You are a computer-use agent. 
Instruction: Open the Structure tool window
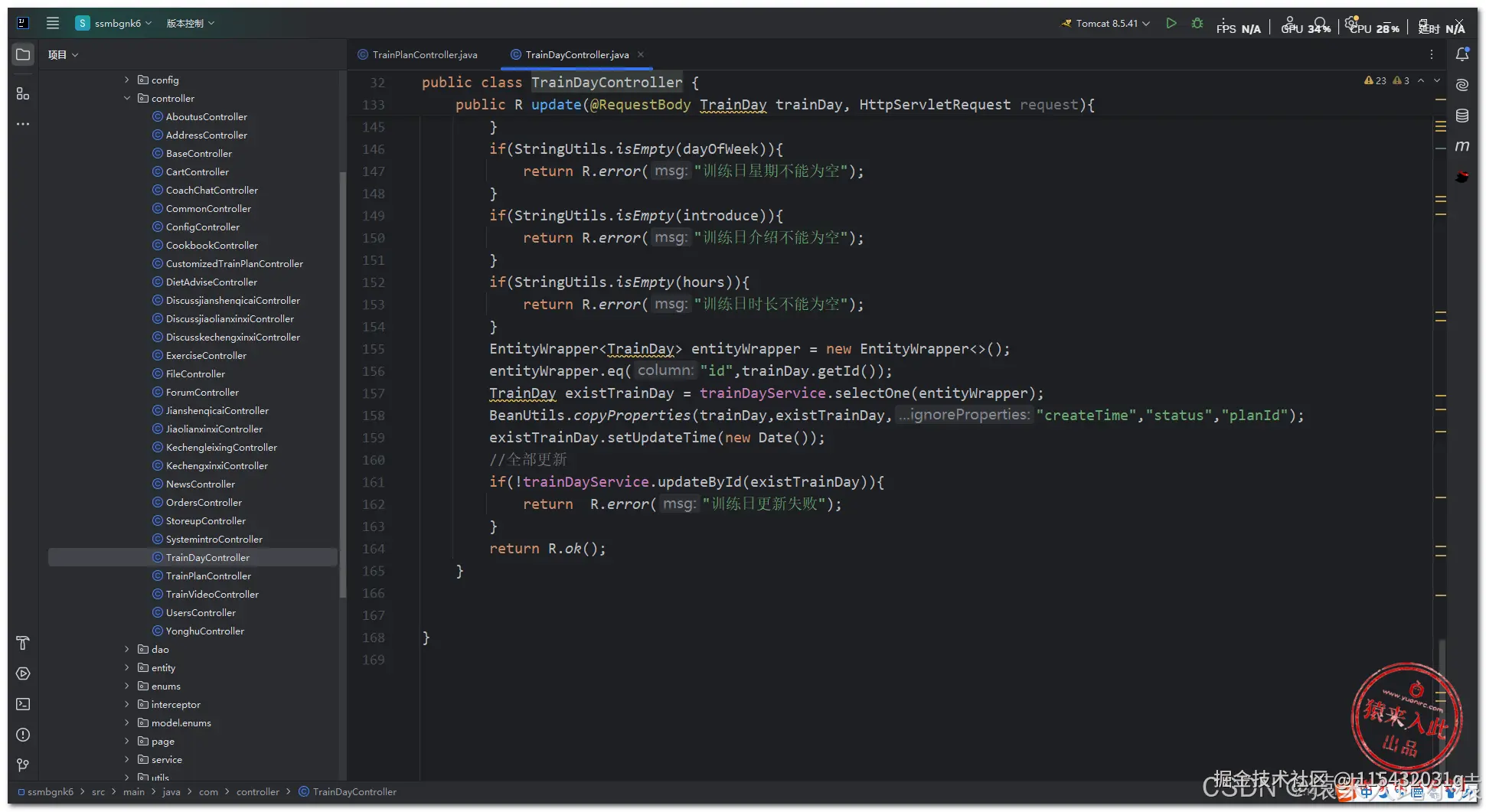(x=23, y=93)
